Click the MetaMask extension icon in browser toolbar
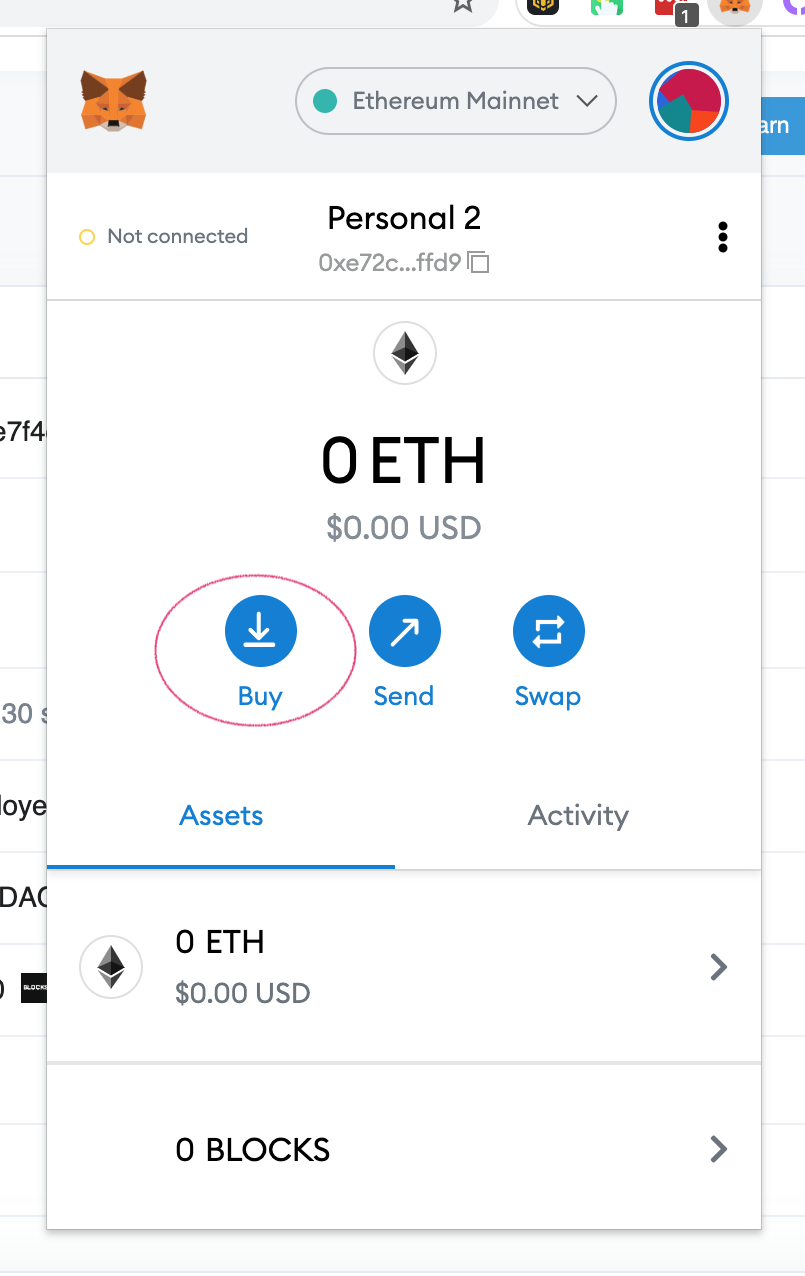Screen dimensions: 805x1276 pyautogui.click(x=735, y=8)
